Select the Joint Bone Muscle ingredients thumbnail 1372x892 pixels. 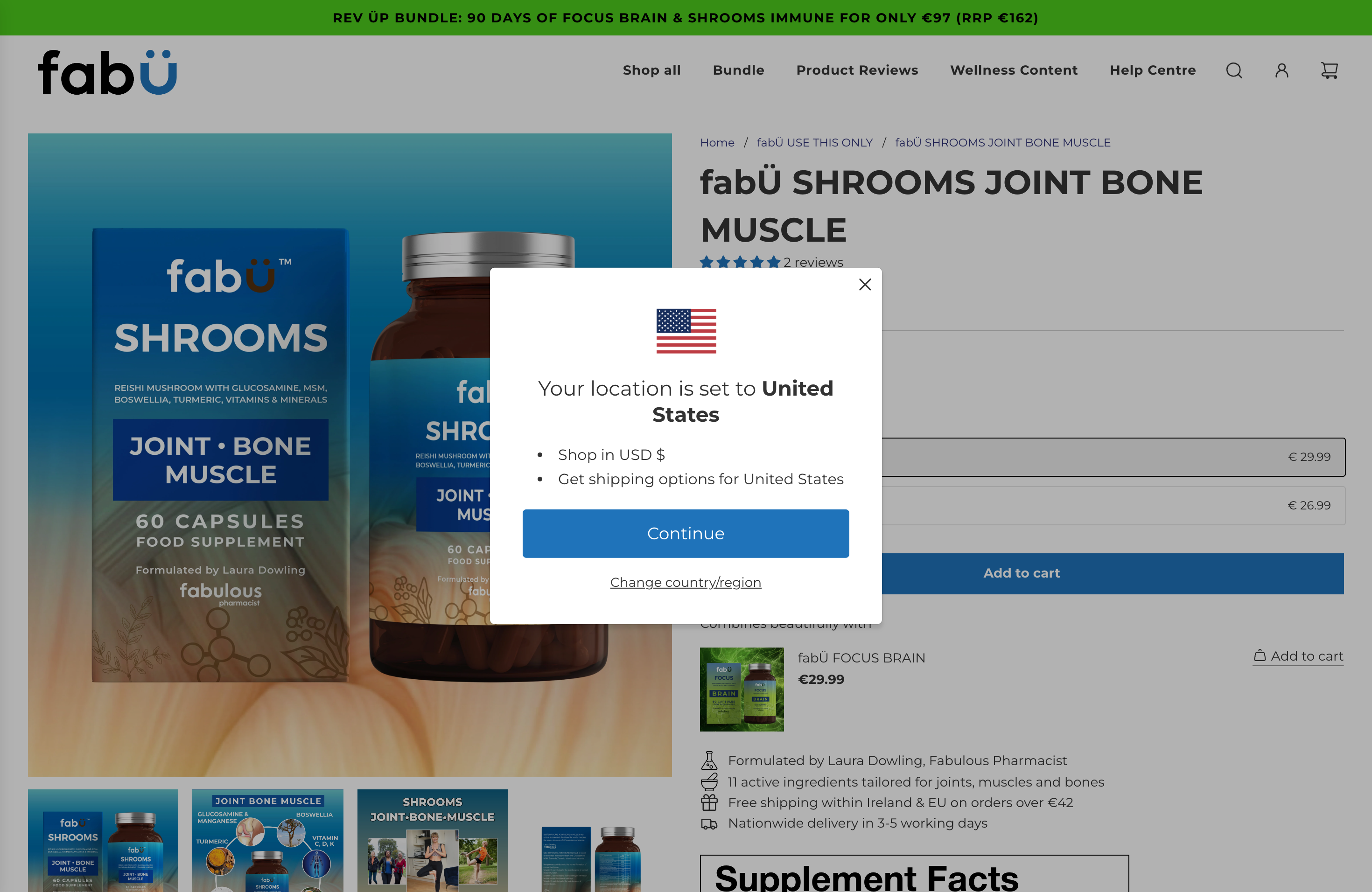267,841
